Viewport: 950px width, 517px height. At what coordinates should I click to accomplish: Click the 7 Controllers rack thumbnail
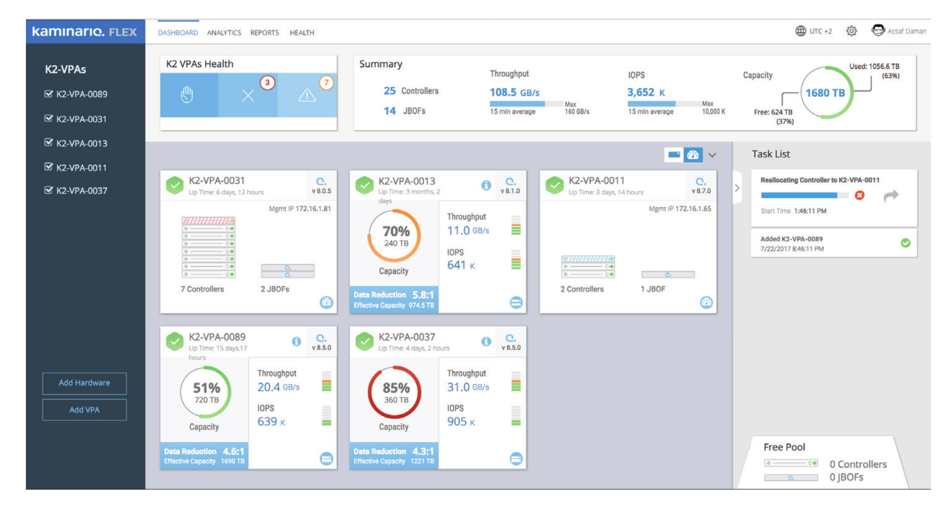(x=208, y=247)
